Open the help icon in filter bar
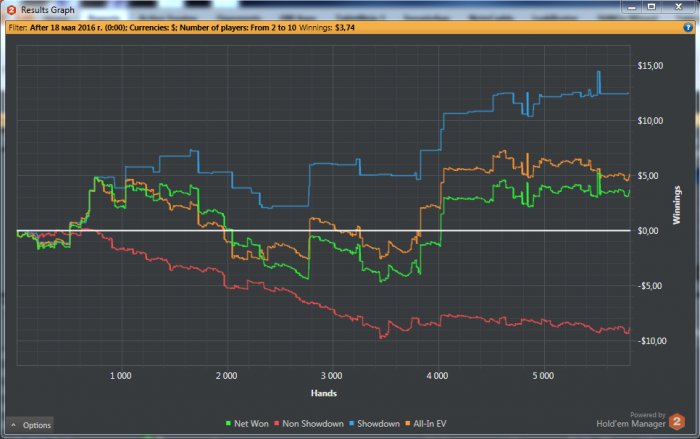Image resolution: width=700 pixels, height=439 pixels. pyautogui.click(x=688, y=28)
